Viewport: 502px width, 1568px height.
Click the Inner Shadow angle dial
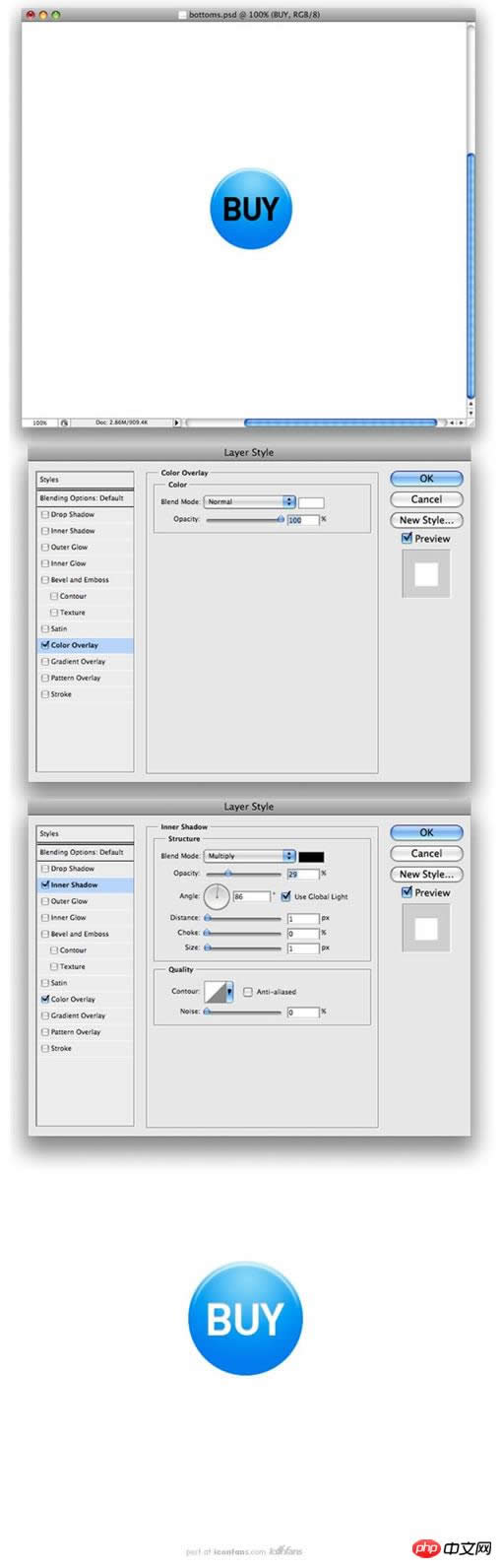[217, 896]
